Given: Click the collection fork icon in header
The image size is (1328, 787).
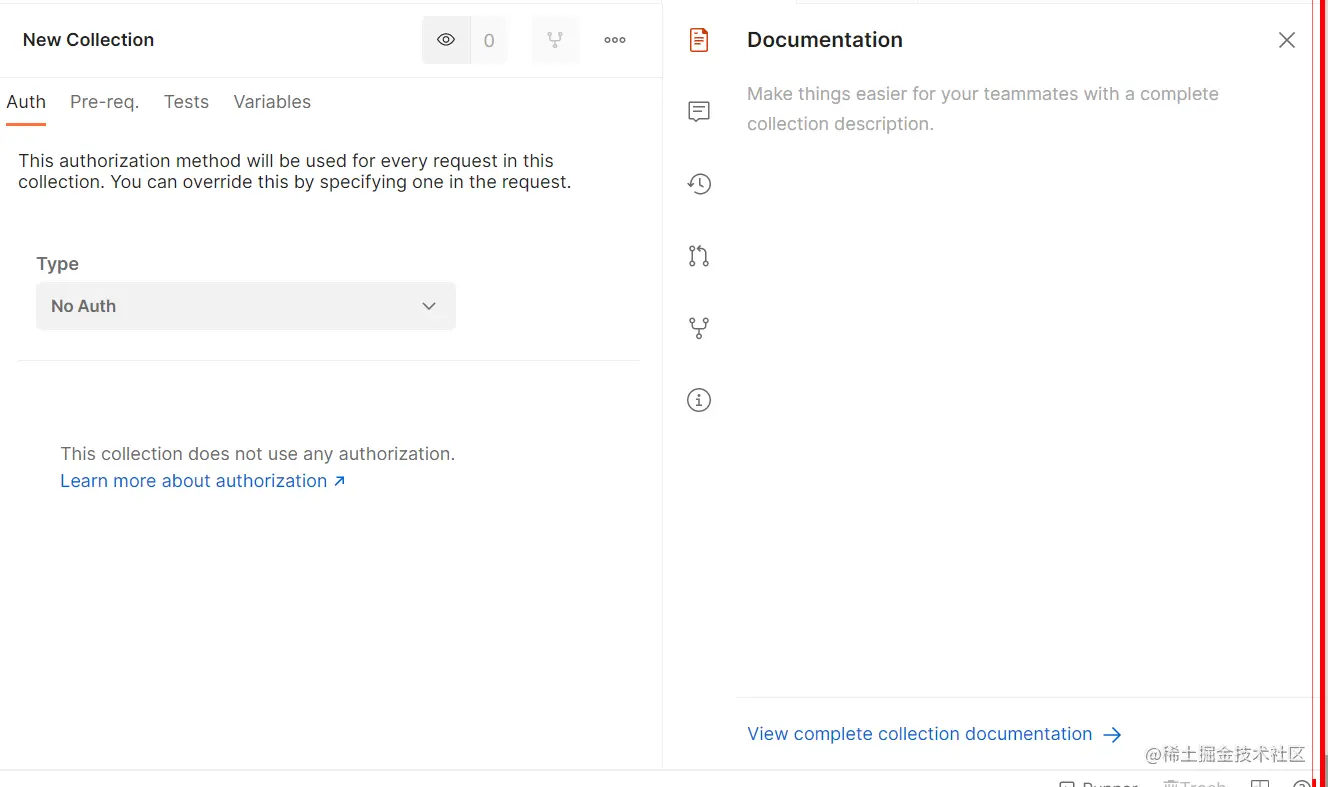Looking at the screenshot, I should pyautogui.click(x=555, y=40).
